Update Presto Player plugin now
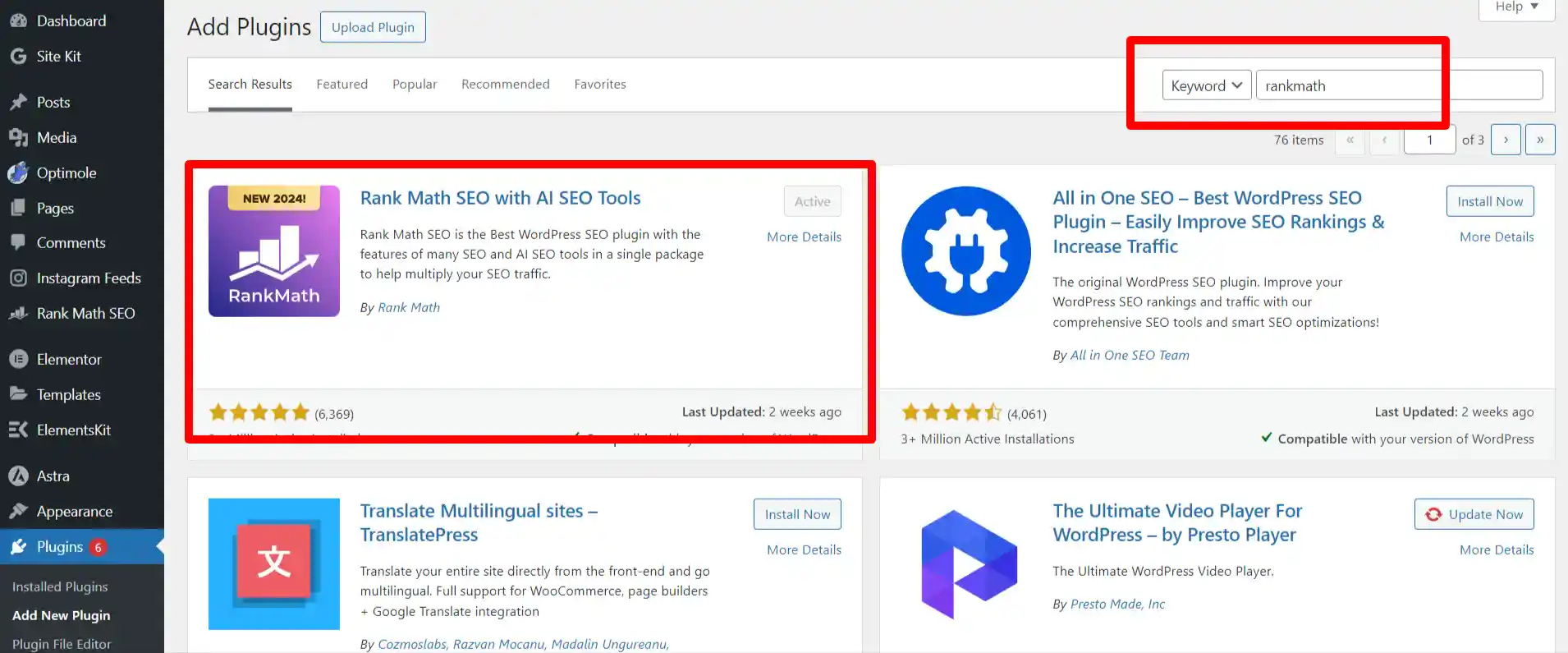This screenshot has width=1568, height=653. [x=1474, y=514]
